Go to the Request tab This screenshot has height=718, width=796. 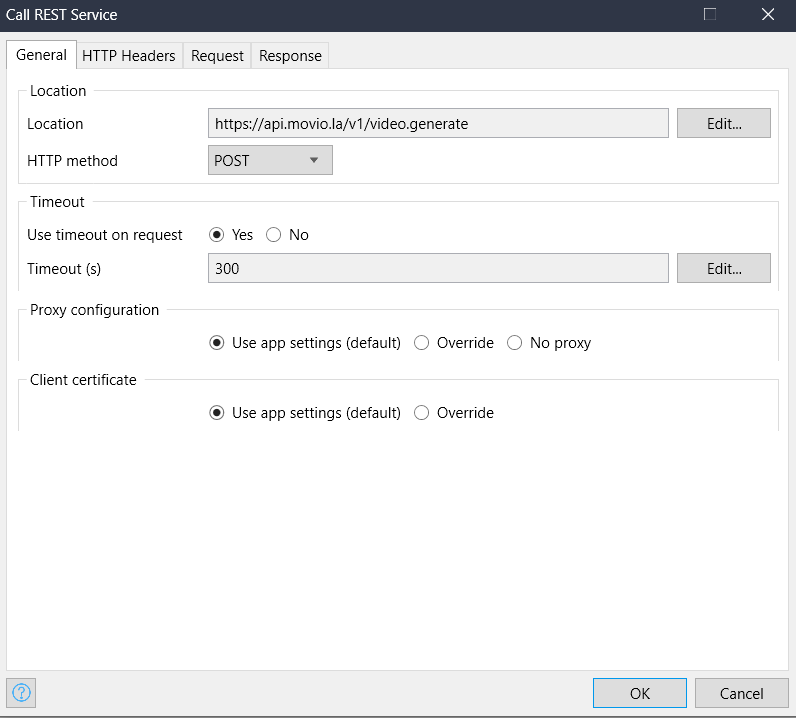pyautogui.click(x=217, y=56)
